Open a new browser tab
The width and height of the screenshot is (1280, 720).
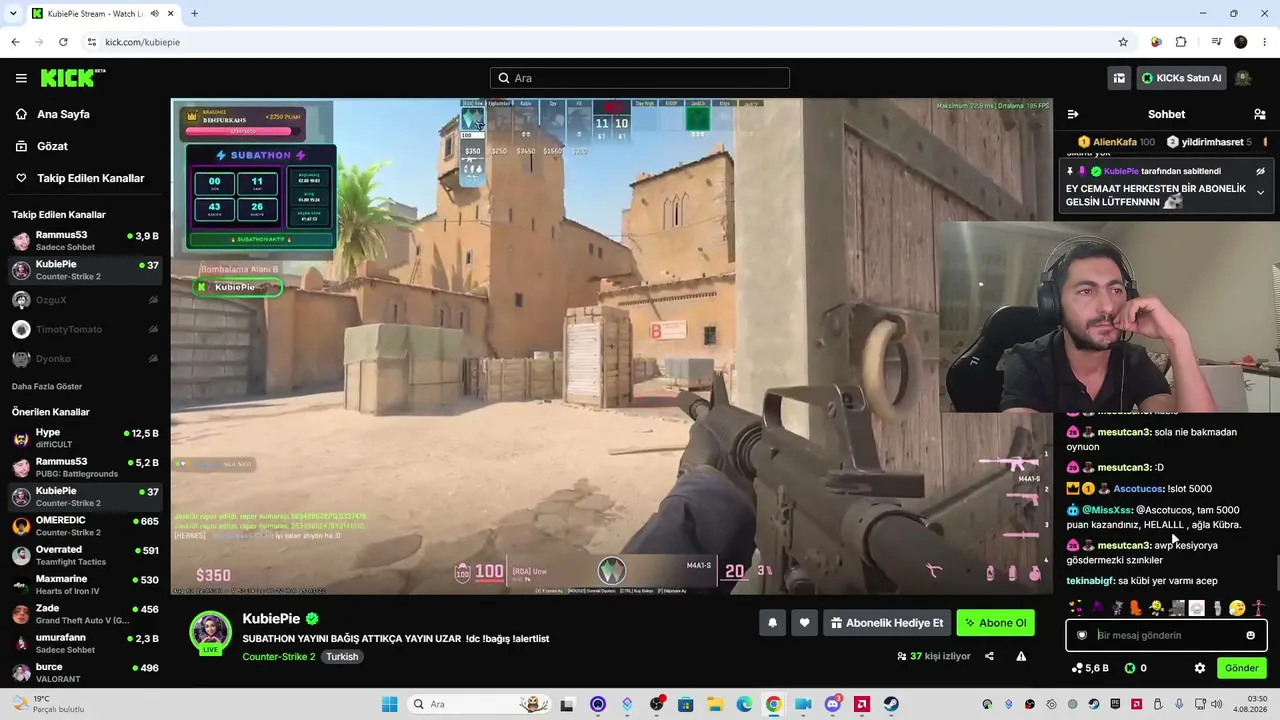tap(194, 14)
